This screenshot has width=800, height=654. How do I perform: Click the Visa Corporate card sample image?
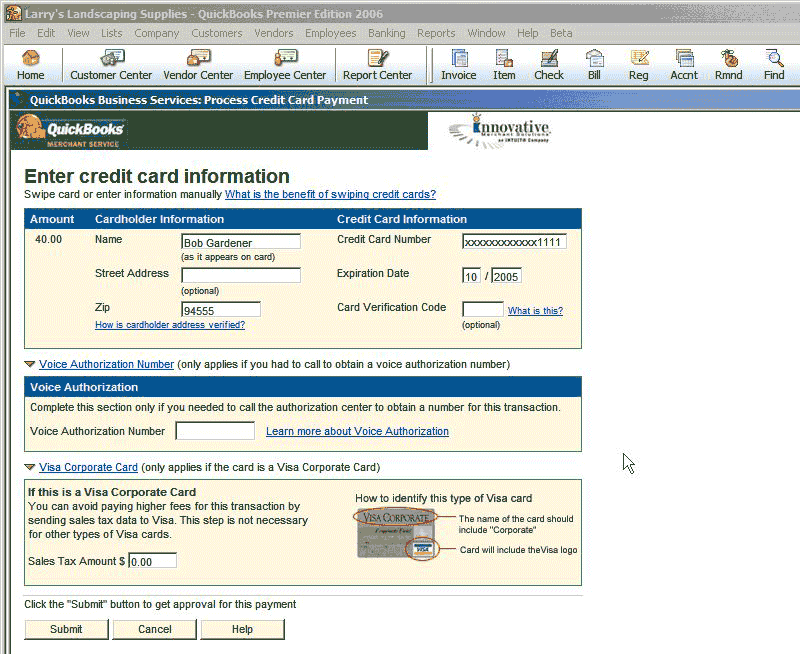(x=396, y=533)
